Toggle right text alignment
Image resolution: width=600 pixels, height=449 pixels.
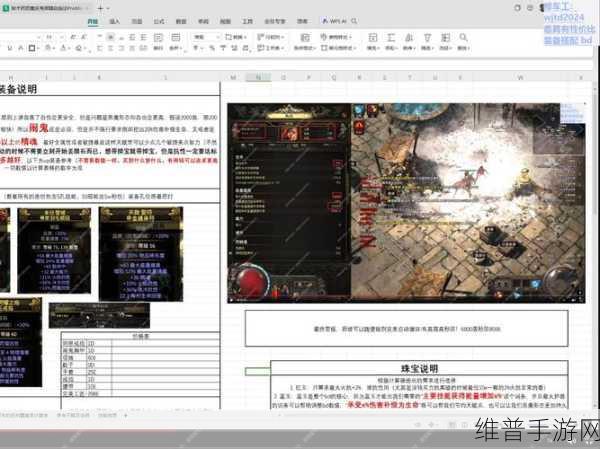coord(121,48)
